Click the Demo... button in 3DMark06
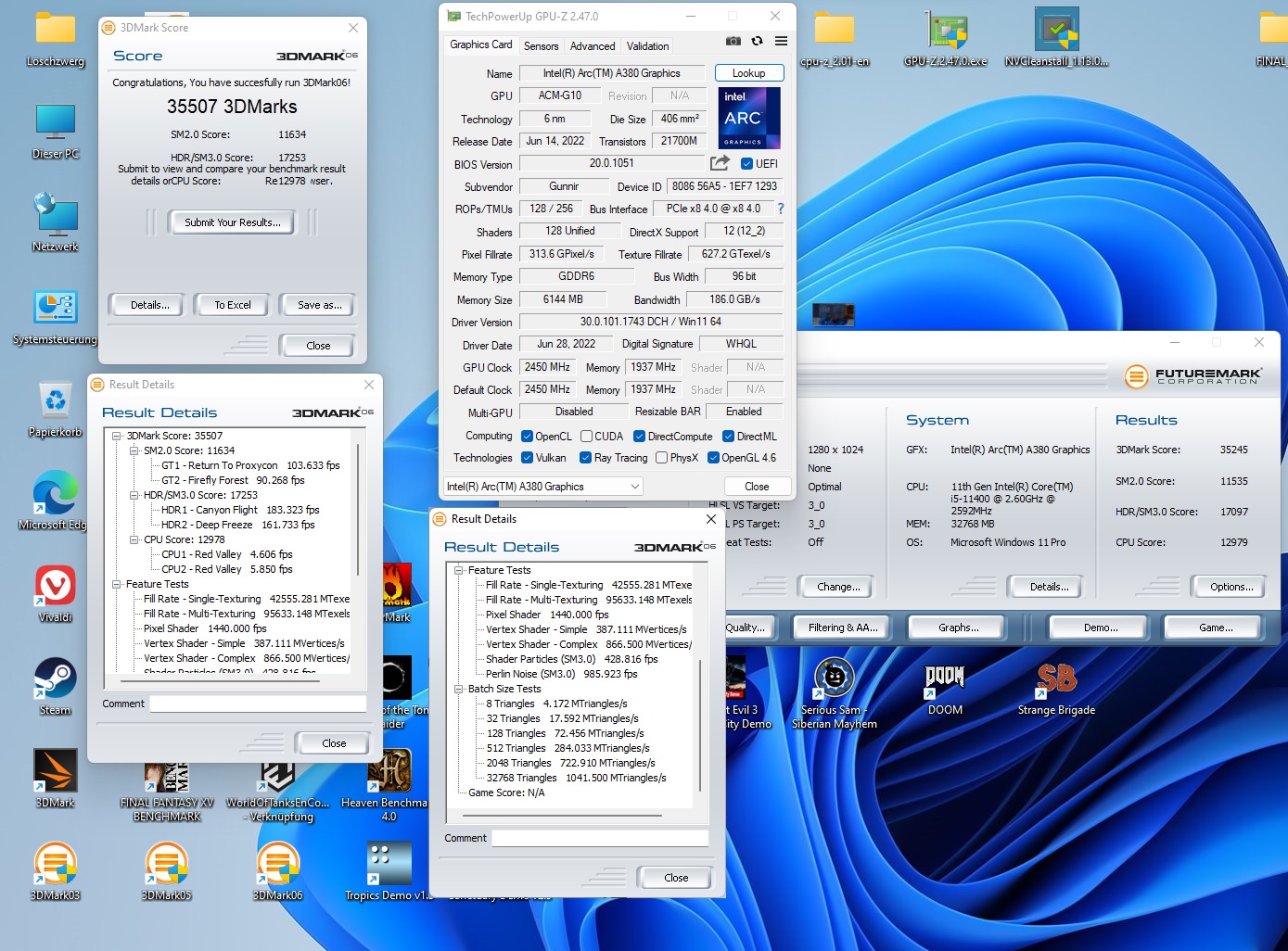 click(1101, 628)
